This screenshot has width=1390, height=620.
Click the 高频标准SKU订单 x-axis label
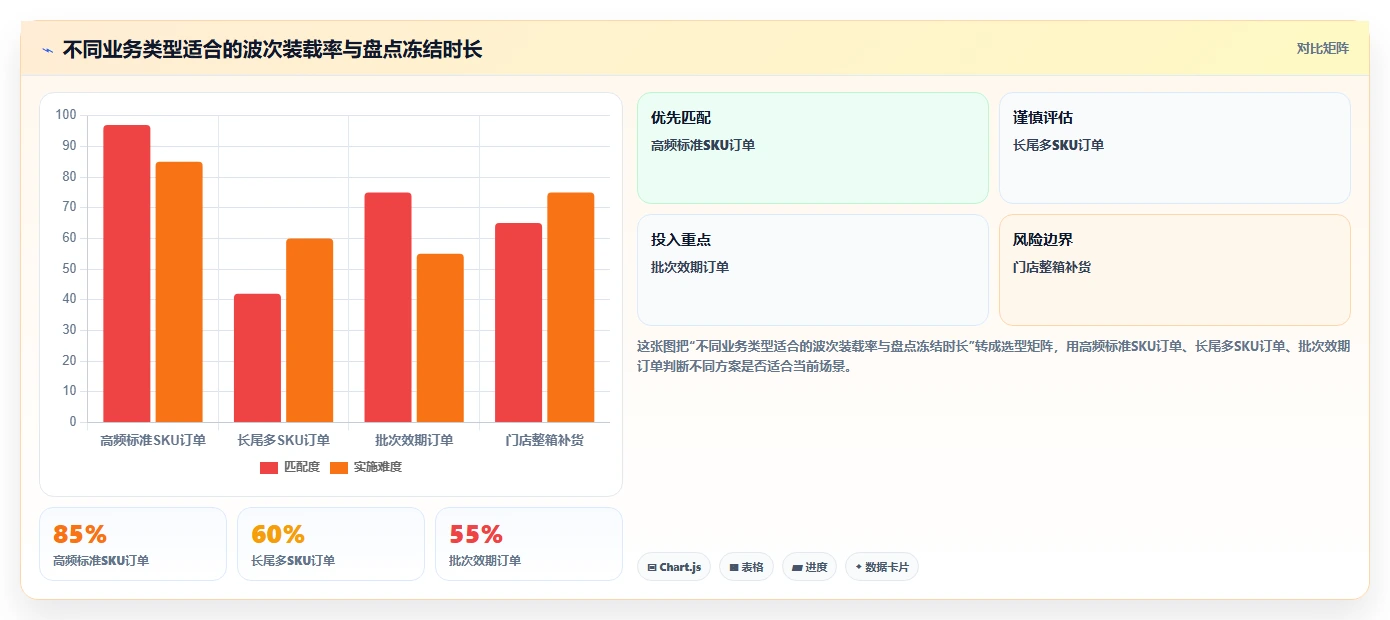153,440
